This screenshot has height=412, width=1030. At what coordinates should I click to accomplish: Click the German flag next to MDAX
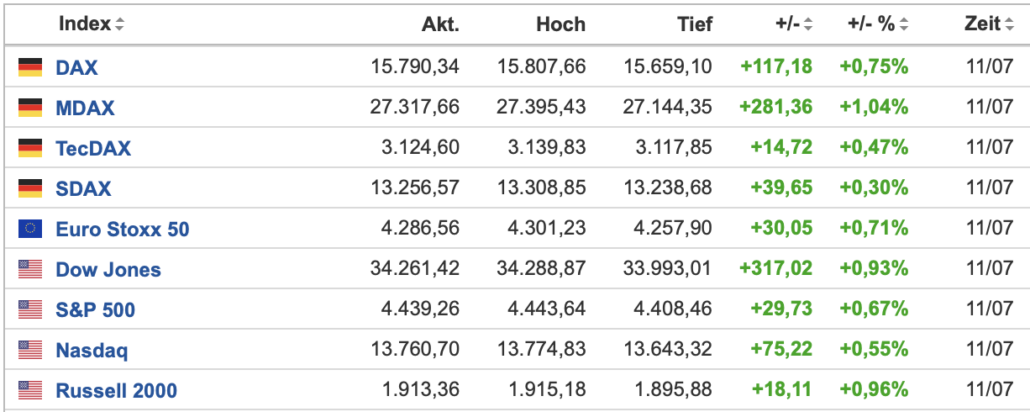30,107
